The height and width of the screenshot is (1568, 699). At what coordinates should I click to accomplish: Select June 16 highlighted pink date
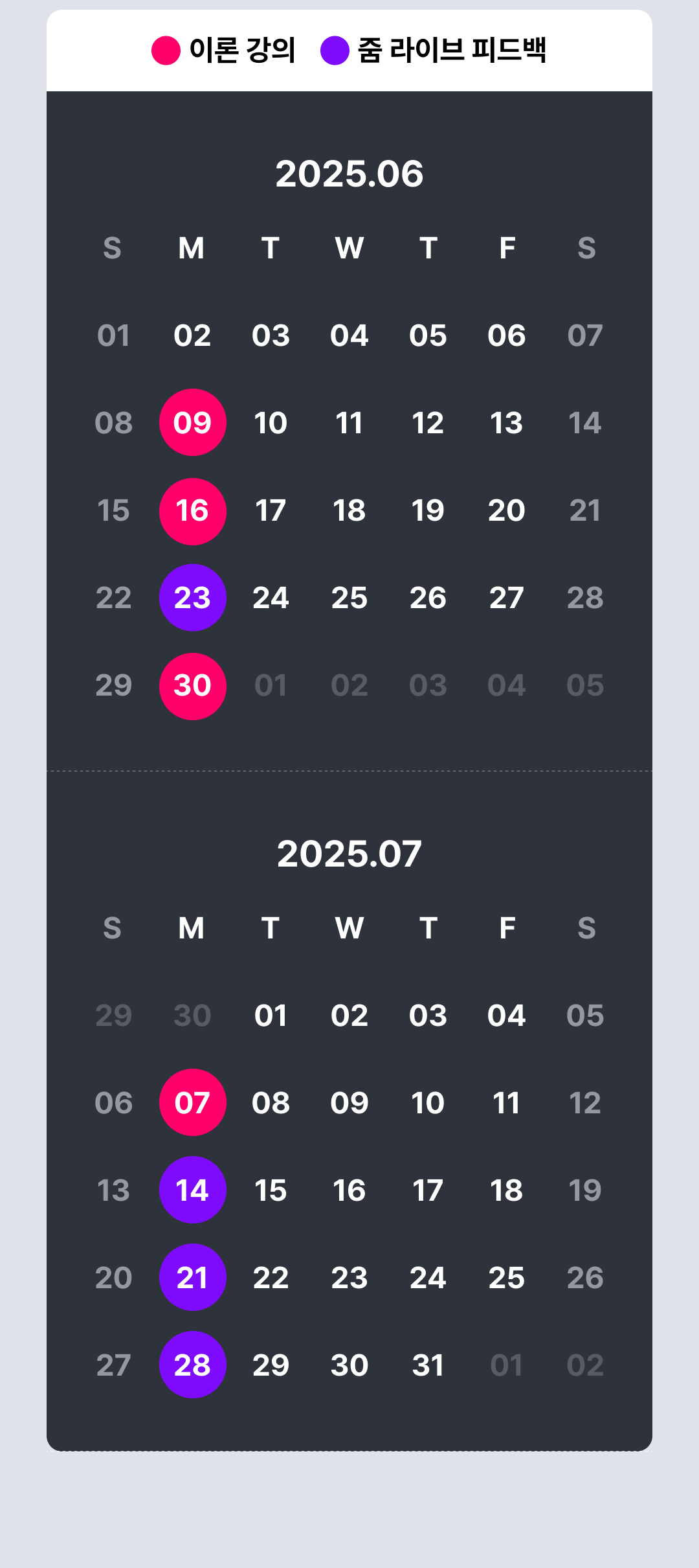(x=192, y=510)
